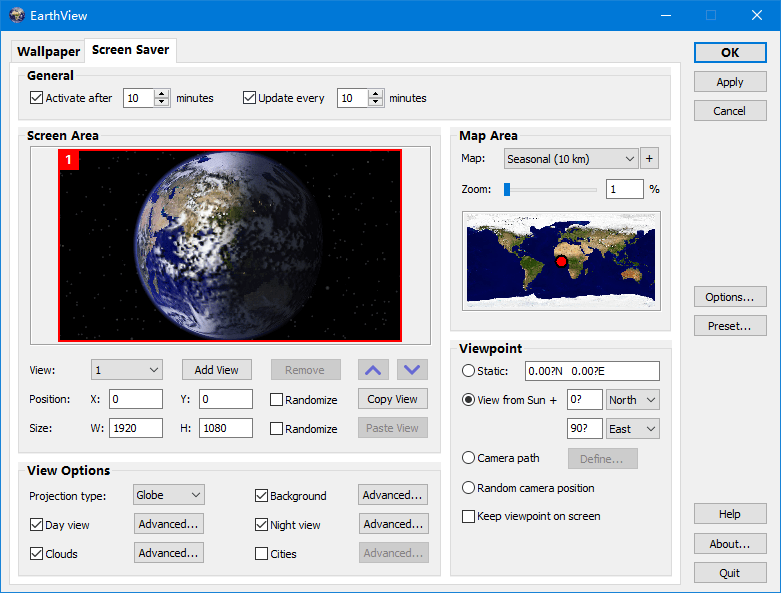Click the Size width input field
This screenshot has width=781, height=593.
click(136, 428)
